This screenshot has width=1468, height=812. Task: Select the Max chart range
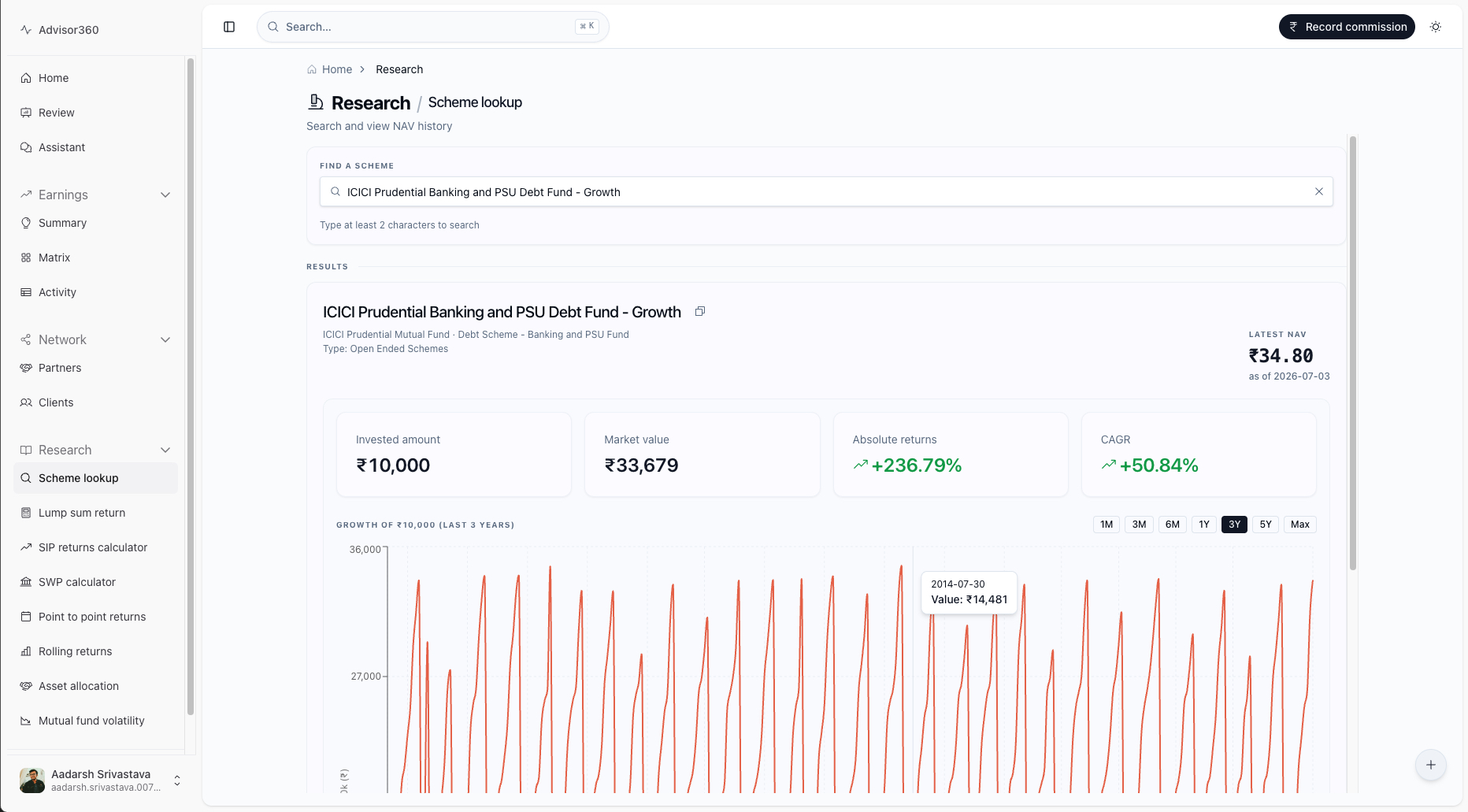[x=1300, y=525]
